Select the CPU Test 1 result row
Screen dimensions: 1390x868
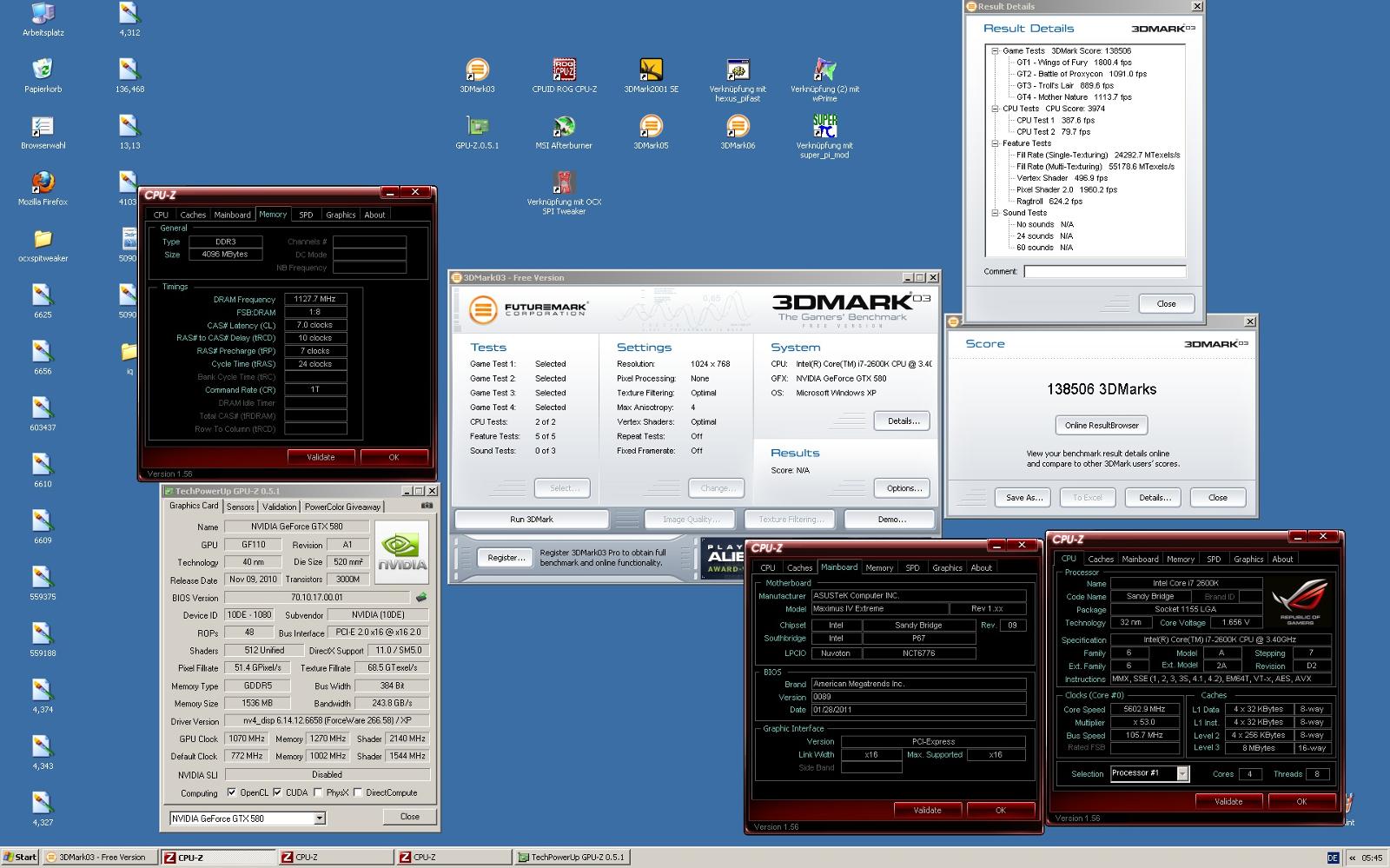[1056, 121]
